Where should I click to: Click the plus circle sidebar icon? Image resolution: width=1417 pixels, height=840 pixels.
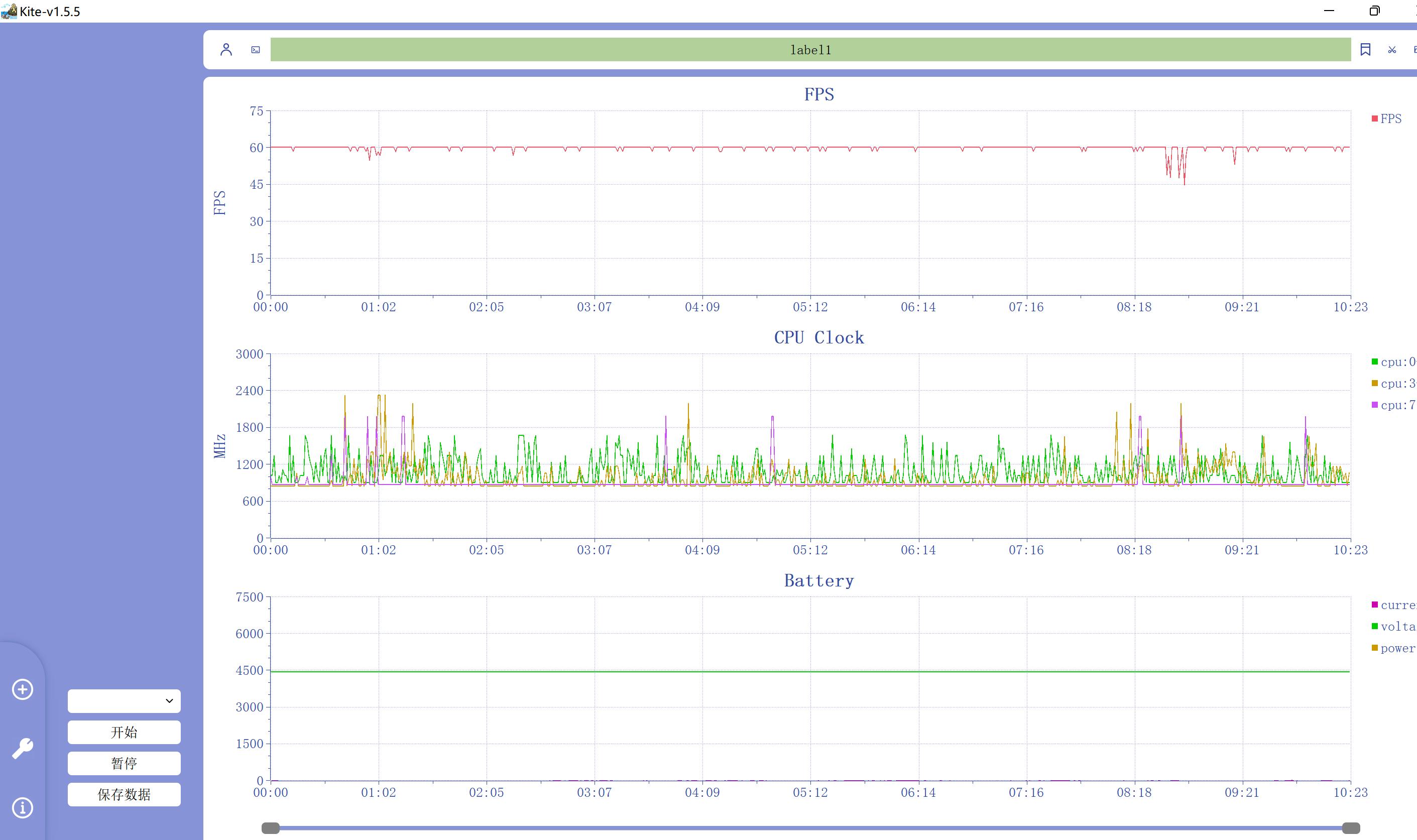tap(23, 689)
